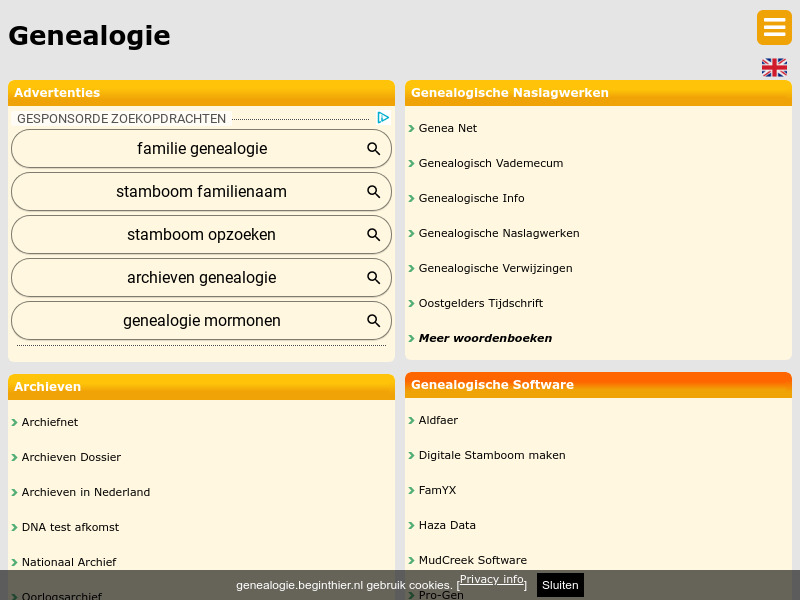Click the Archieven panel header
The height and width of the screenshot is (600, 800).
202,387
